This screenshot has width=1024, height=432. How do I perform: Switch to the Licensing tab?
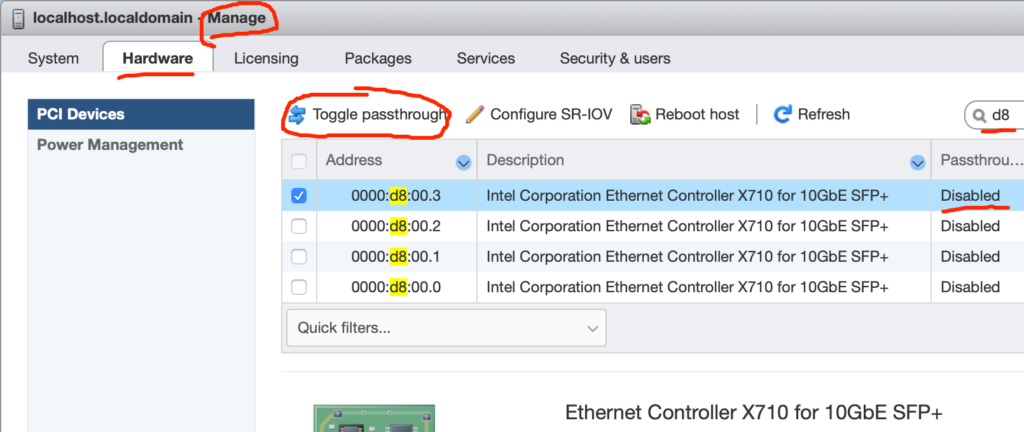[266, 58]
